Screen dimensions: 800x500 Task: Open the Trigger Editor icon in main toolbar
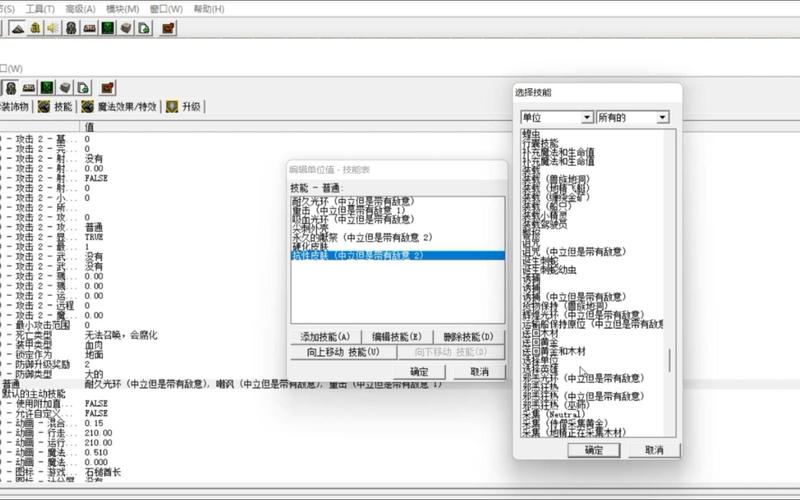point(36,28)
